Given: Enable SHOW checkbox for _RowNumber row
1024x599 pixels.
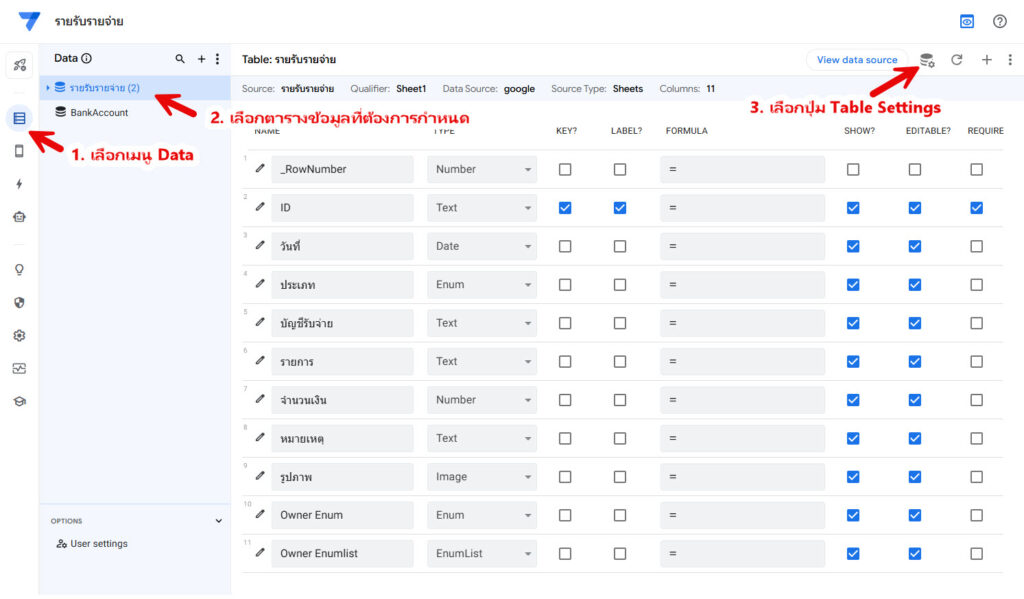Looking at the screenshot, I should click(853, 169).
